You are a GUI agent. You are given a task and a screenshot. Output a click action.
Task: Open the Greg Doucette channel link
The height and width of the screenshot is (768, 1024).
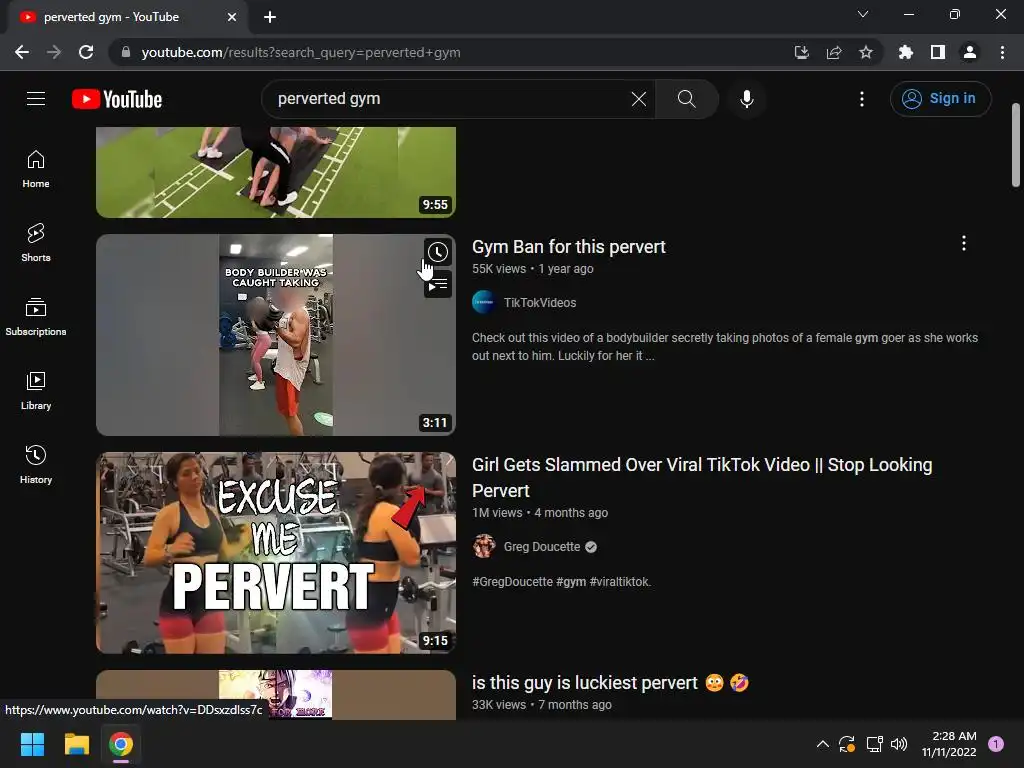pos(542,547)
